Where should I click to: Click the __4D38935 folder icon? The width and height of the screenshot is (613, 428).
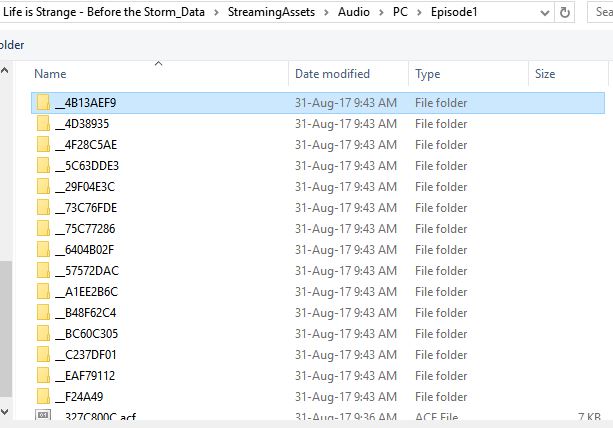tap(42, 124)
